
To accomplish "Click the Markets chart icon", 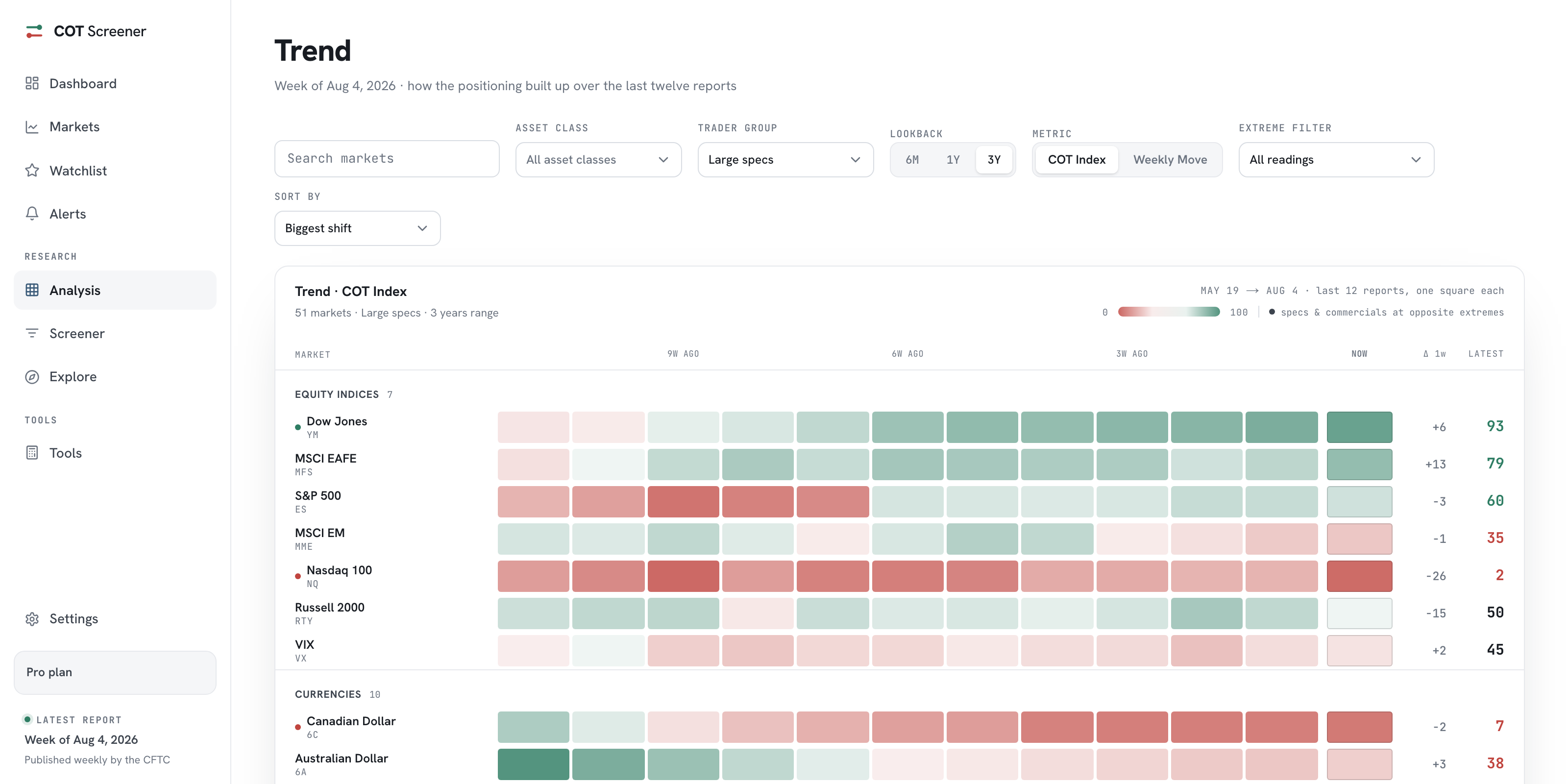I will [32, 126].
